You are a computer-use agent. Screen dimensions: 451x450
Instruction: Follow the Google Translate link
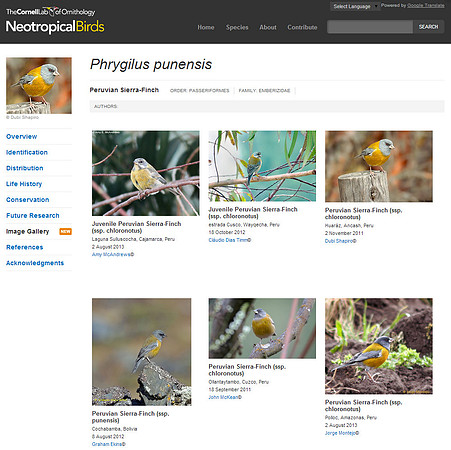click(426, 5)
